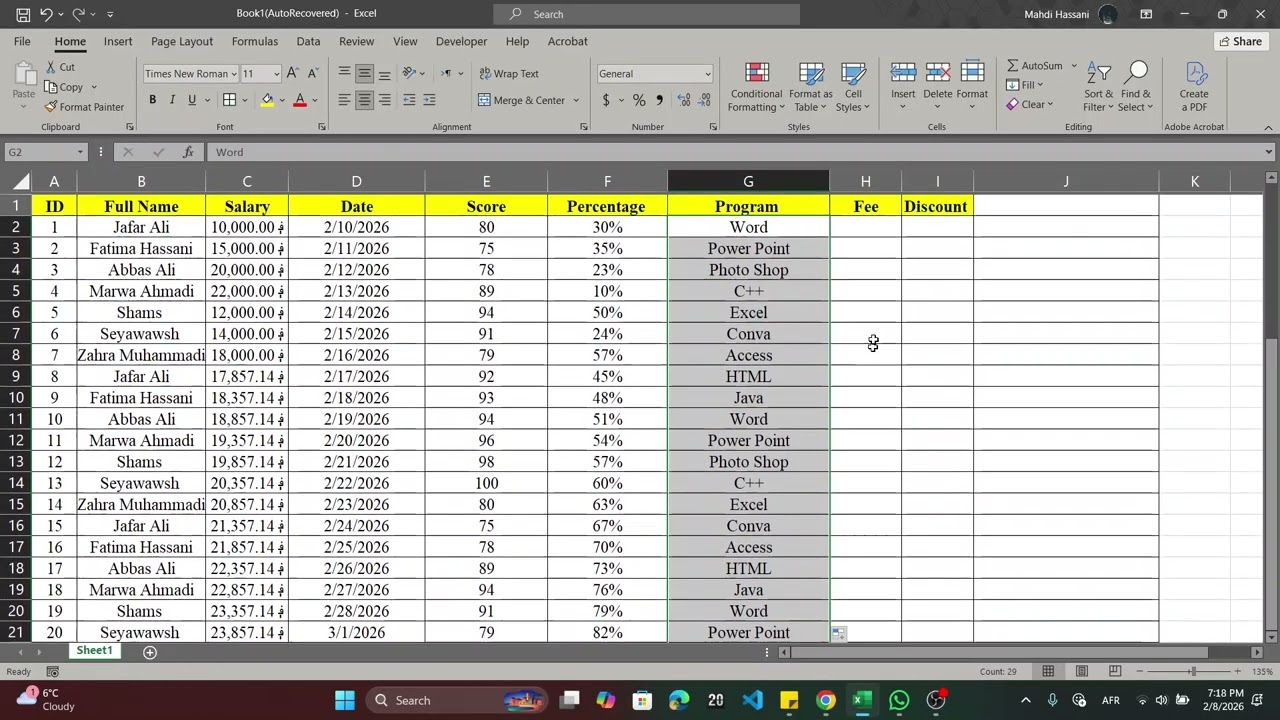The height and width of the screenshot is (720, 1280).
Task: Save the workbook with the Save icon
Action: tap(23, 14)
